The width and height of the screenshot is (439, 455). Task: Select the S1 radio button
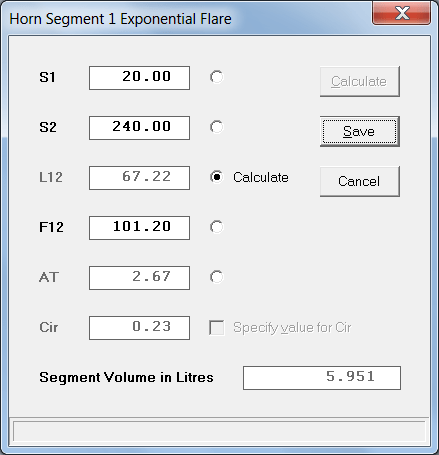click(x=216, y=77)
